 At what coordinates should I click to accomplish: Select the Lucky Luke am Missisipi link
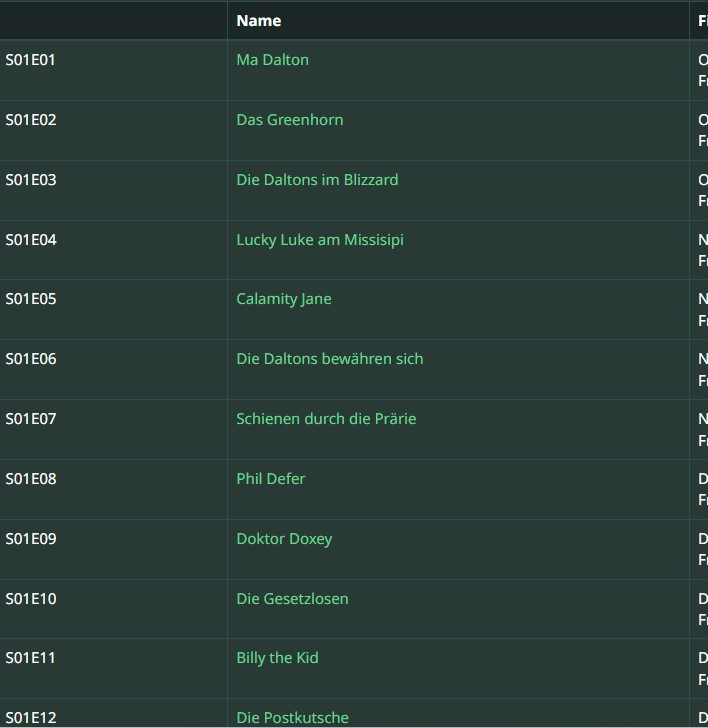pyautogui.click(x=320, y=240)
